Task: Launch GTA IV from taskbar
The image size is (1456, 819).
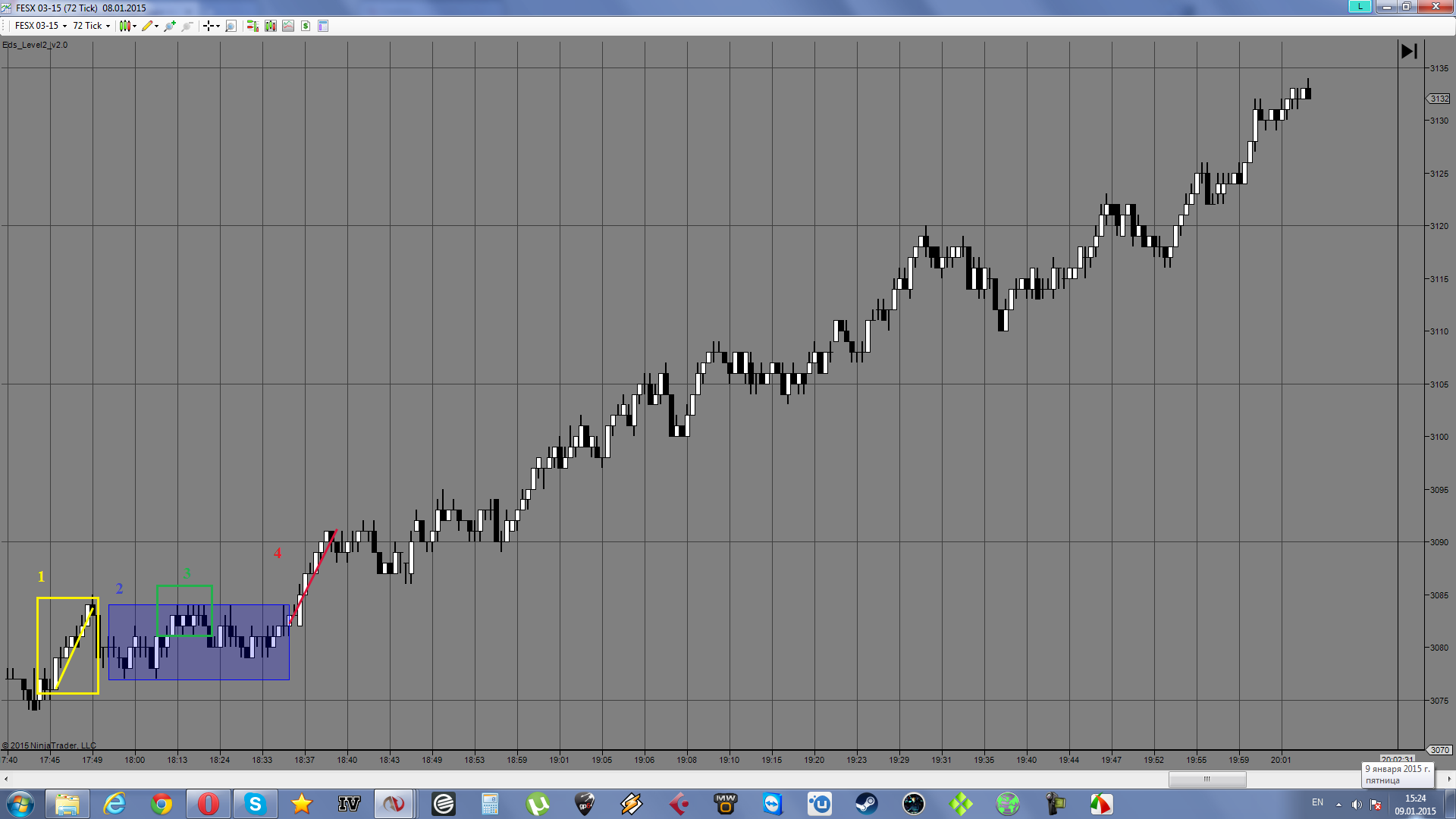Action: point(349,804)
